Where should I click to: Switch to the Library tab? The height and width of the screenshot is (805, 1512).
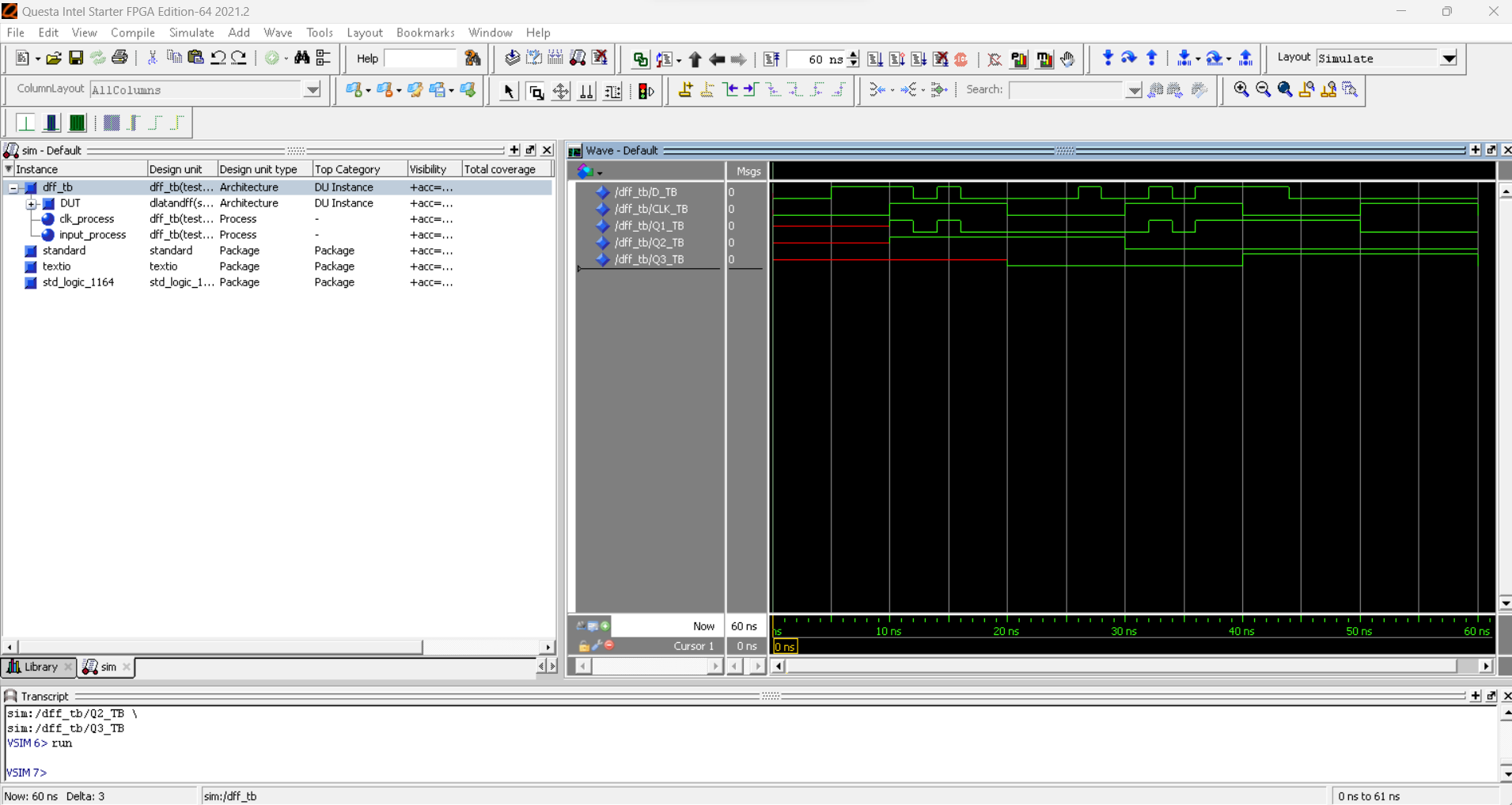(x=38, y=667)
